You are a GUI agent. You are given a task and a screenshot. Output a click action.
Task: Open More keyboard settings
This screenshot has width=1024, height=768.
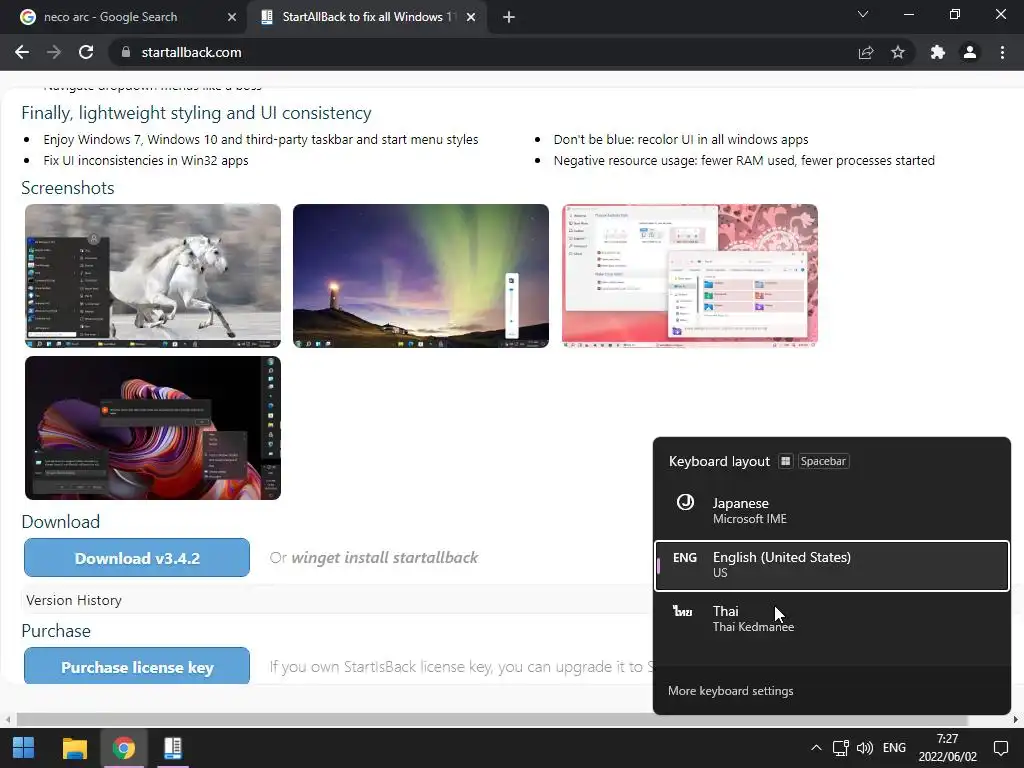point(730,691)
